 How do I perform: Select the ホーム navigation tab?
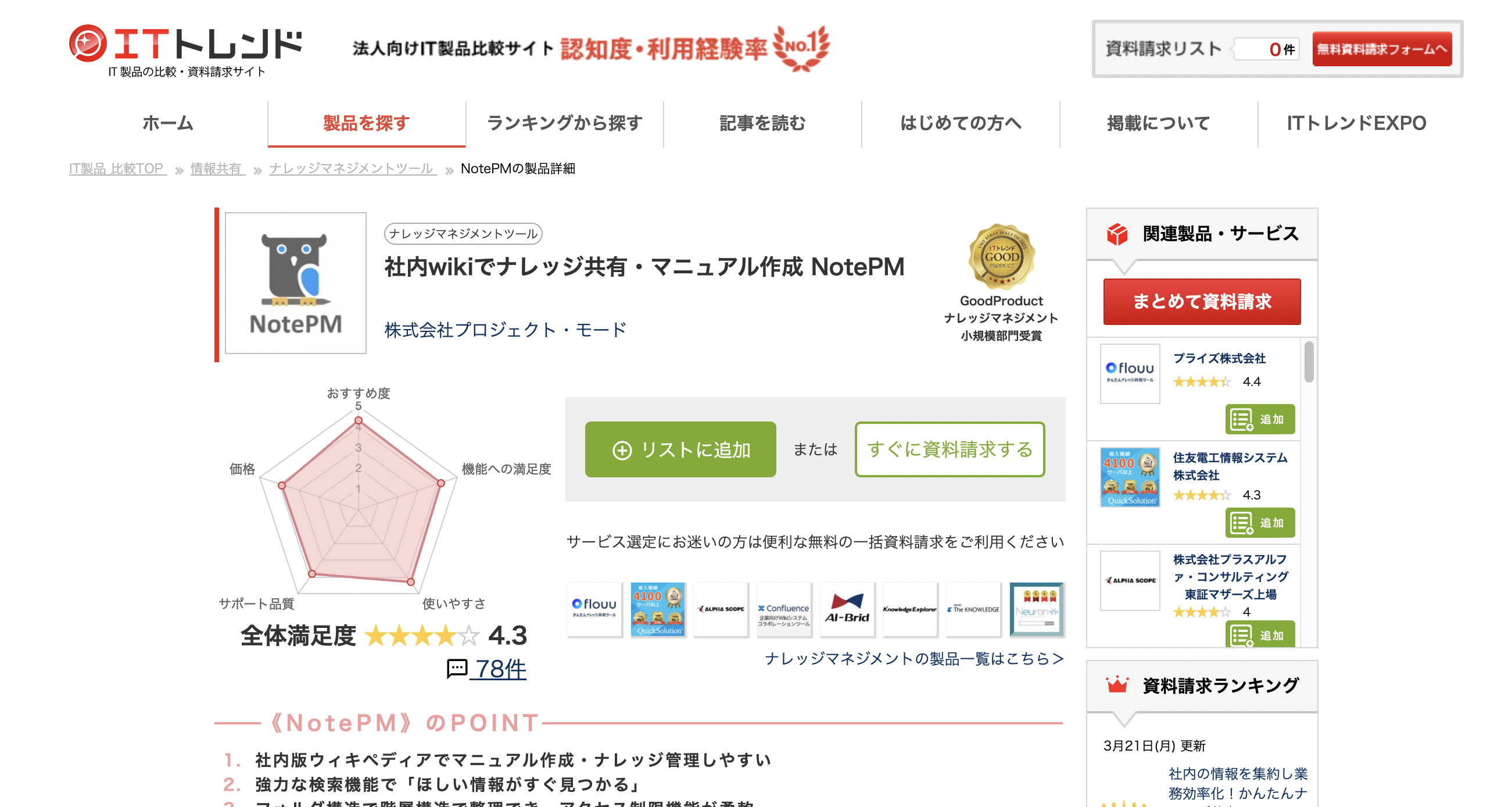coord(167,123)
